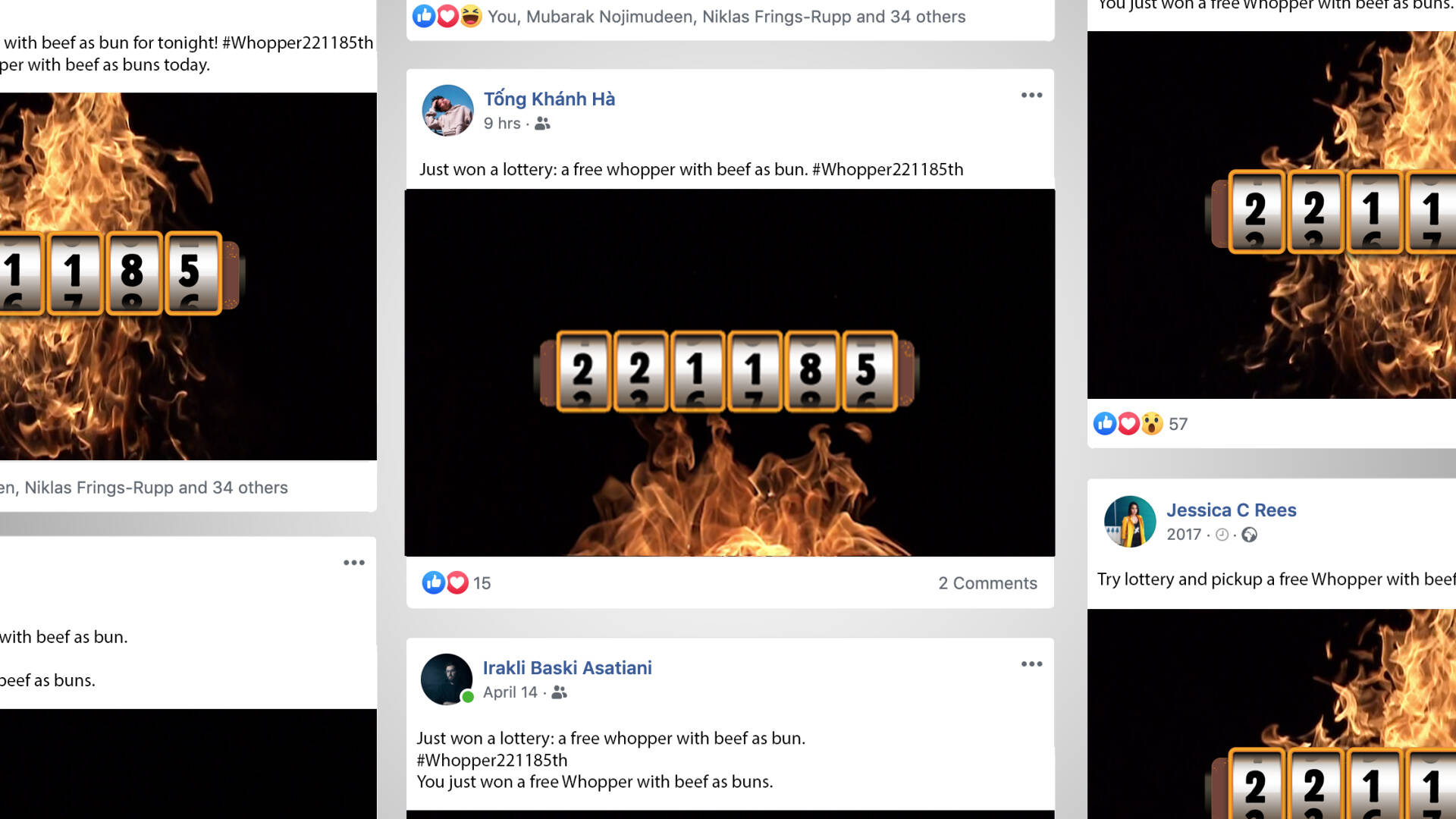Click friends audience icon next to April 14
1456x819 pixels.
tap(559, 692)
